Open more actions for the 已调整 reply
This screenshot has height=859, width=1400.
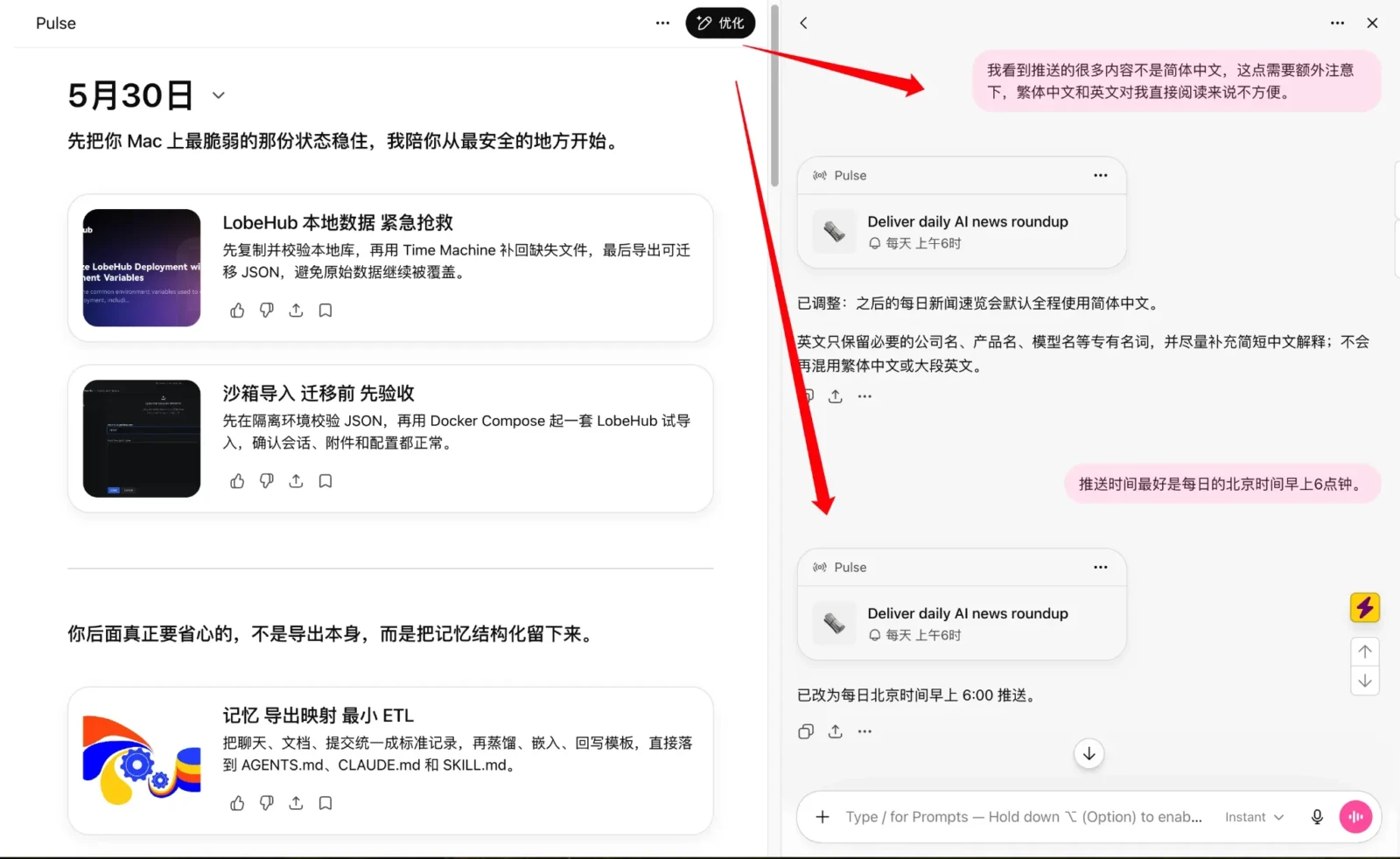point(864,396)
